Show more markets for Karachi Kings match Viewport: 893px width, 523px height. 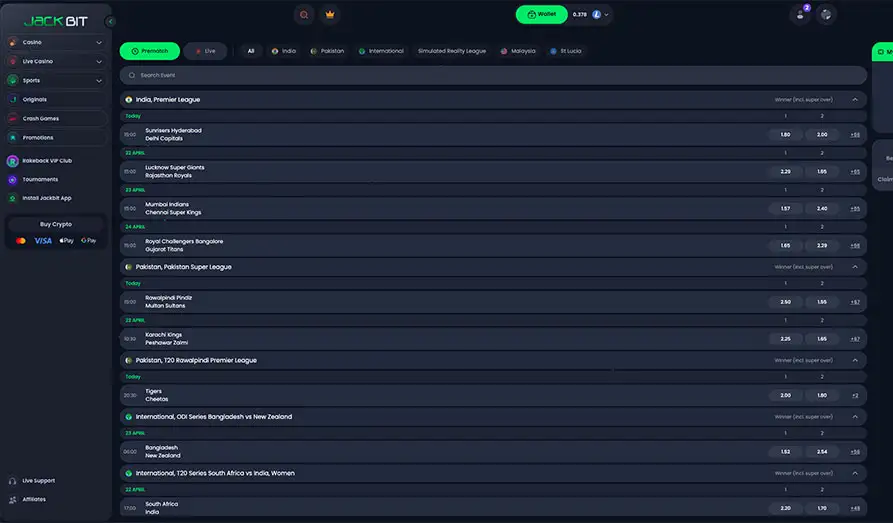[855, 340]
